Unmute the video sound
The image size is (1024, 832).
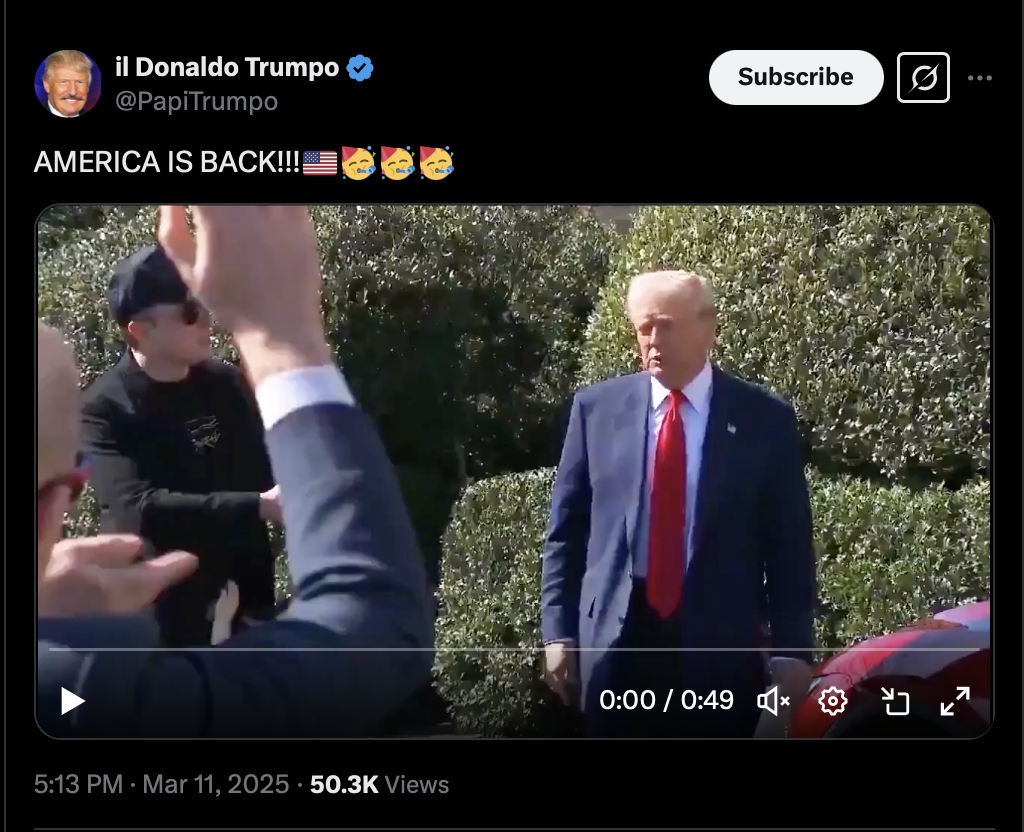tap(773, 701)
